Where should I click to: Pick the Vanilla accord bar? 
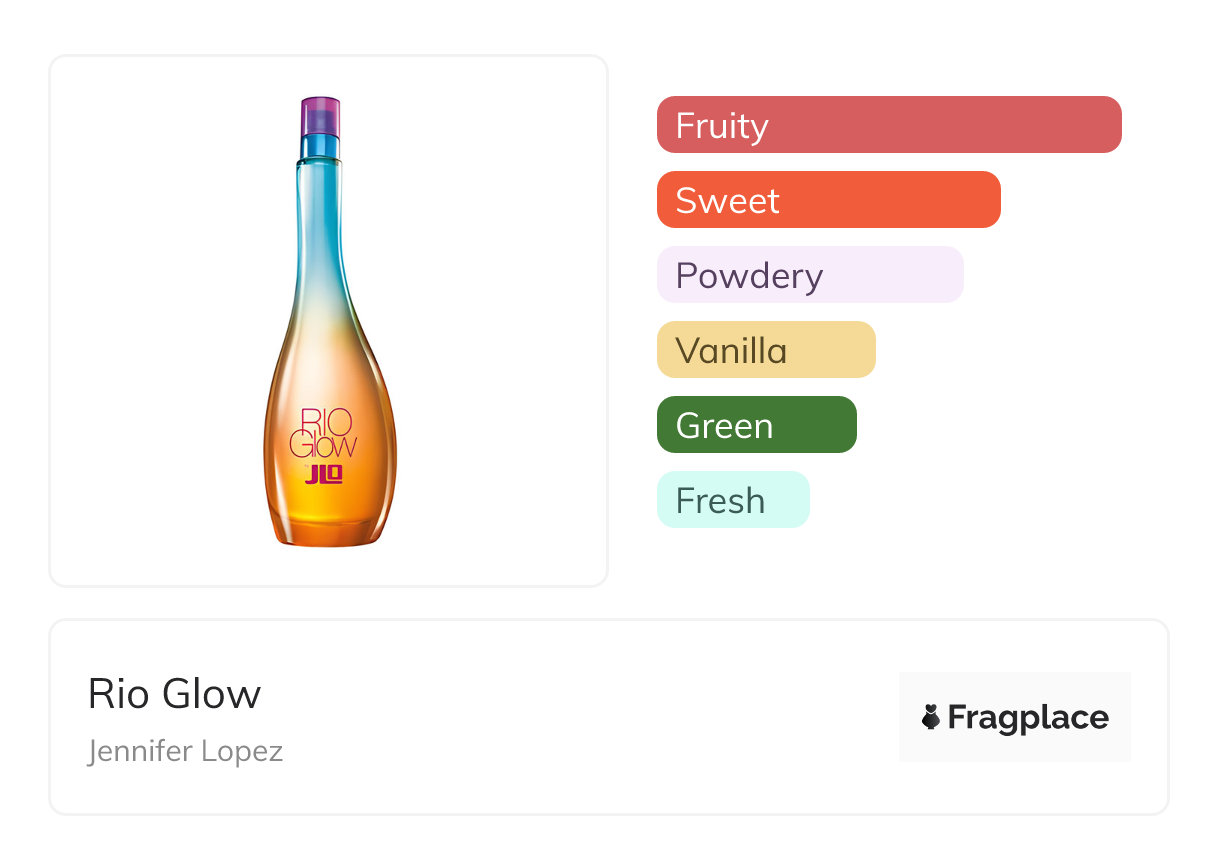(x=766, y=350)
